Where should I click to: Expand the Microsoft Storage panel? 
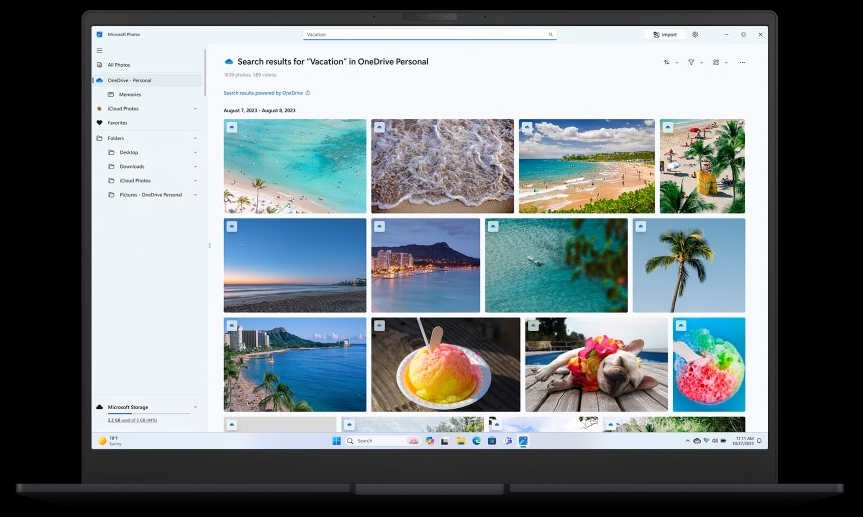tap(195, 407)
